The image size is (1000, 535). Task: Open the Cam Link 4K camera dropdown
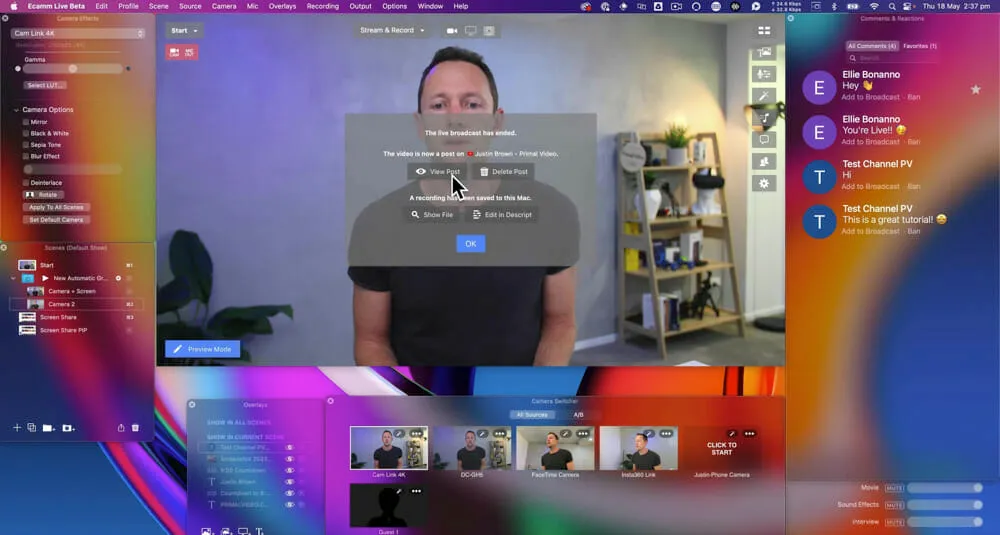tap(78, 33)
